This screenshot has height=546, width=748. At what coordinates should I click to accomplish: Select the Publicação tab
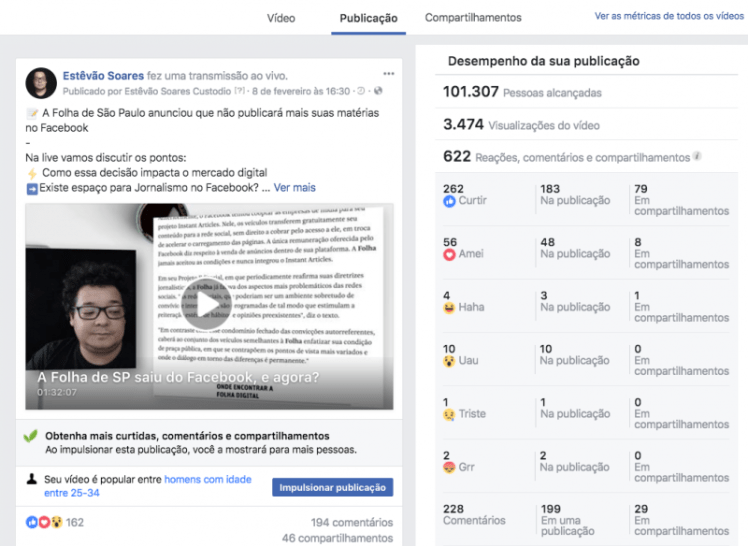tap(368, 18)
